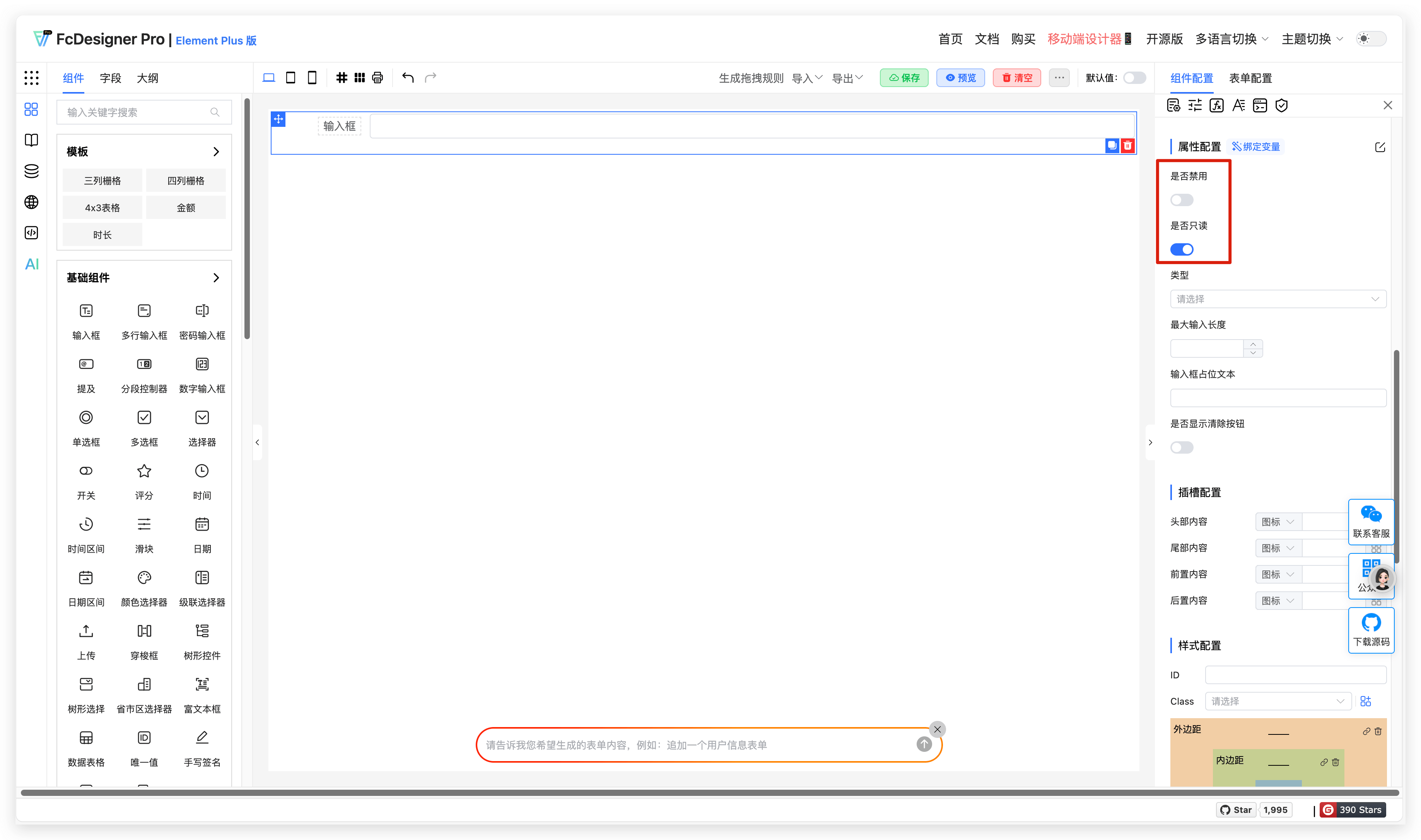Open the shield validation settings icon

(x=1282, y=105)
